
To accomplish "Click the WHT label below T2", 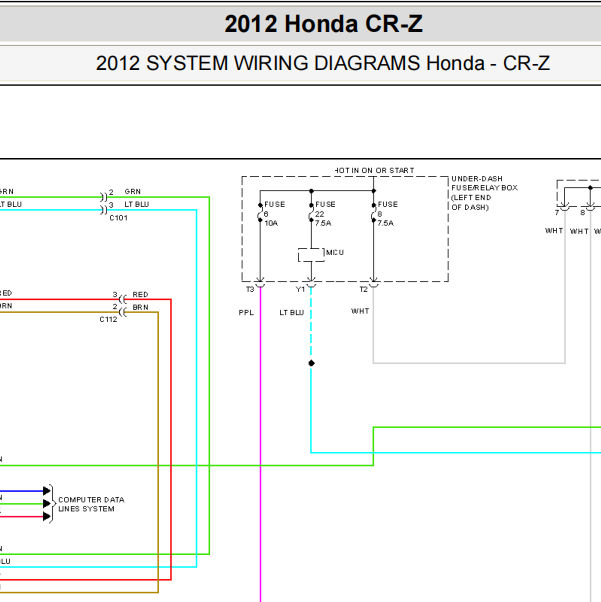I will pyautogui.click(x=360, y=311).
